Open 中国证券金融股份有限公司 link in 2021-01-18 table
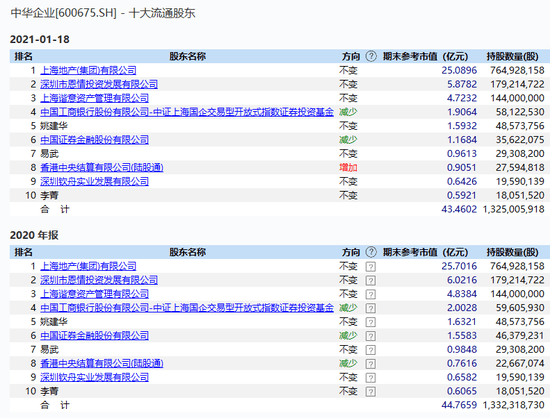This screenshot has height=418, width=550. [94, 140]
